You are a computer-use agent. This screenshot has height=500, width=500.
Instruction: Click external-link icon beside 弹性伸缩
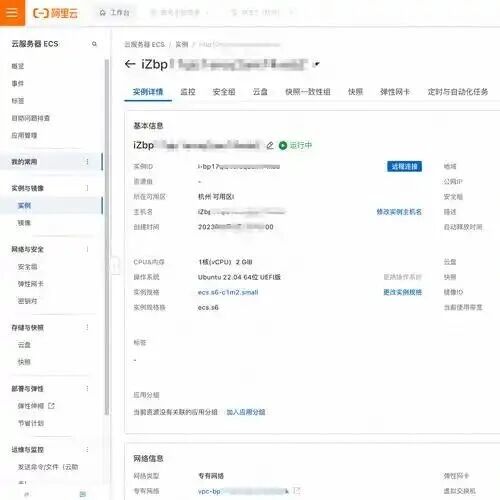tap(51, 406)
